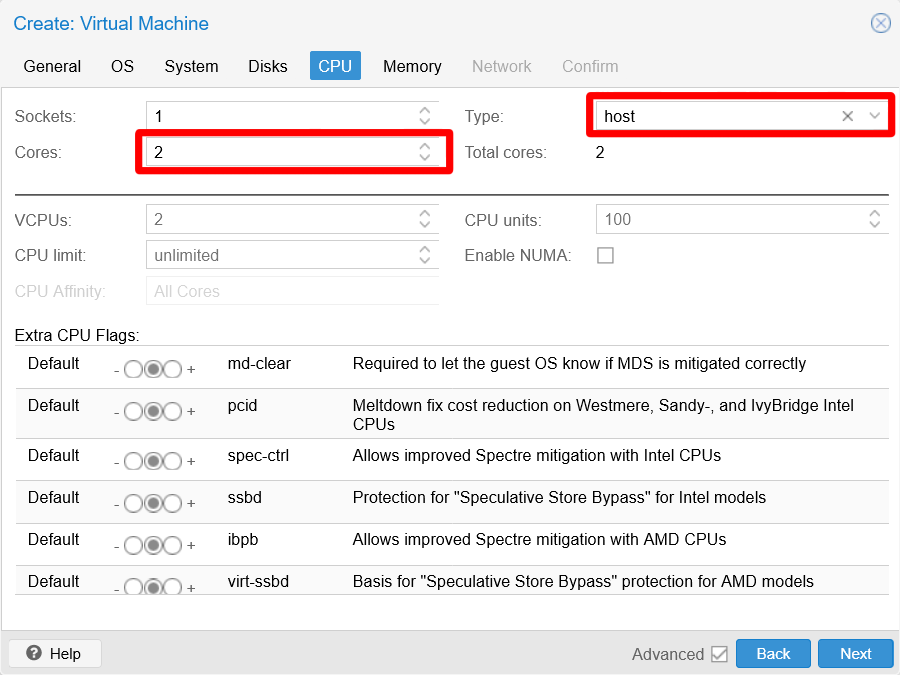Close the Create Virtual Machine dialog
This screenshot has width=900, height=675.
[x=880, y=23]
